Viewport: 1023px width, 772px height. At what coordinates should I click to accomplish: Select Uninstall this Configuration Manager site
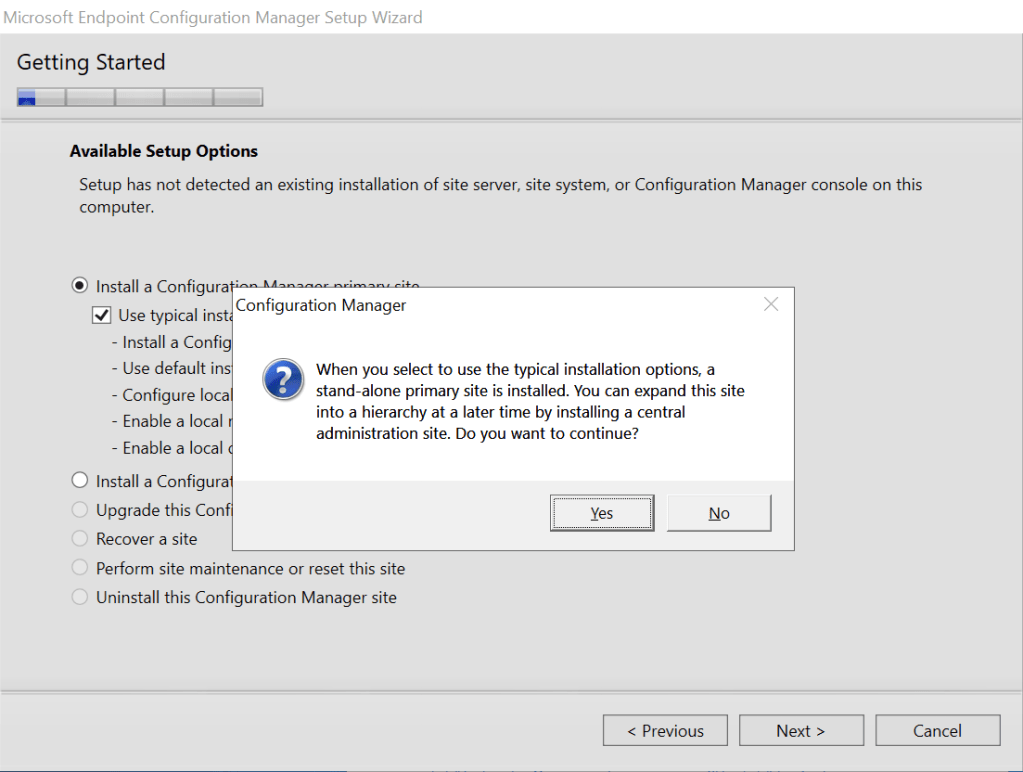click(x=80, y=597)
